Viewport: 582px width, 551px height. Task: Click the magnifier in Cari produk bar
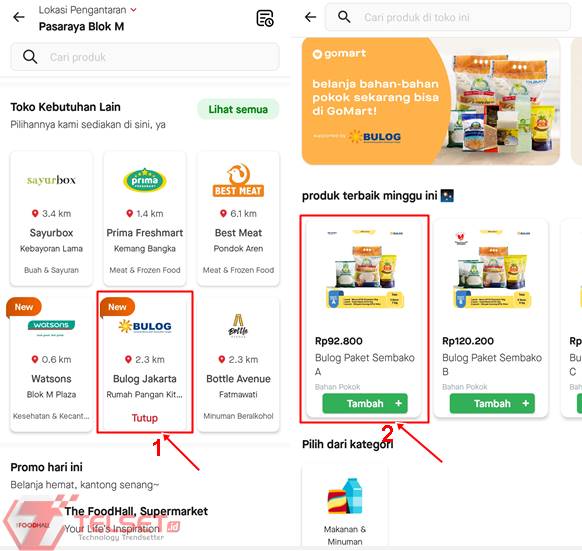[x=30, y=57]
